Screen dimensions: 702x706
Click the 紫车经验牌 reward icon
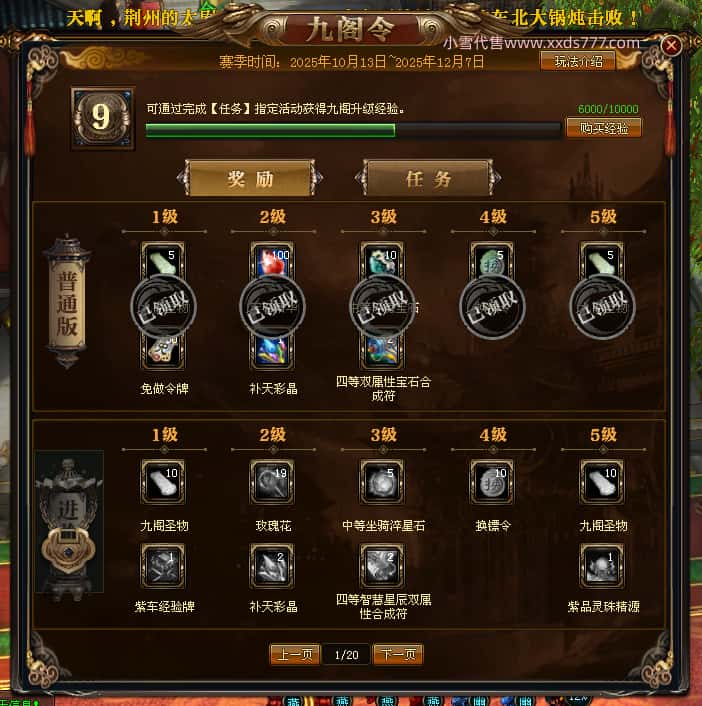[x=163, y=566]
